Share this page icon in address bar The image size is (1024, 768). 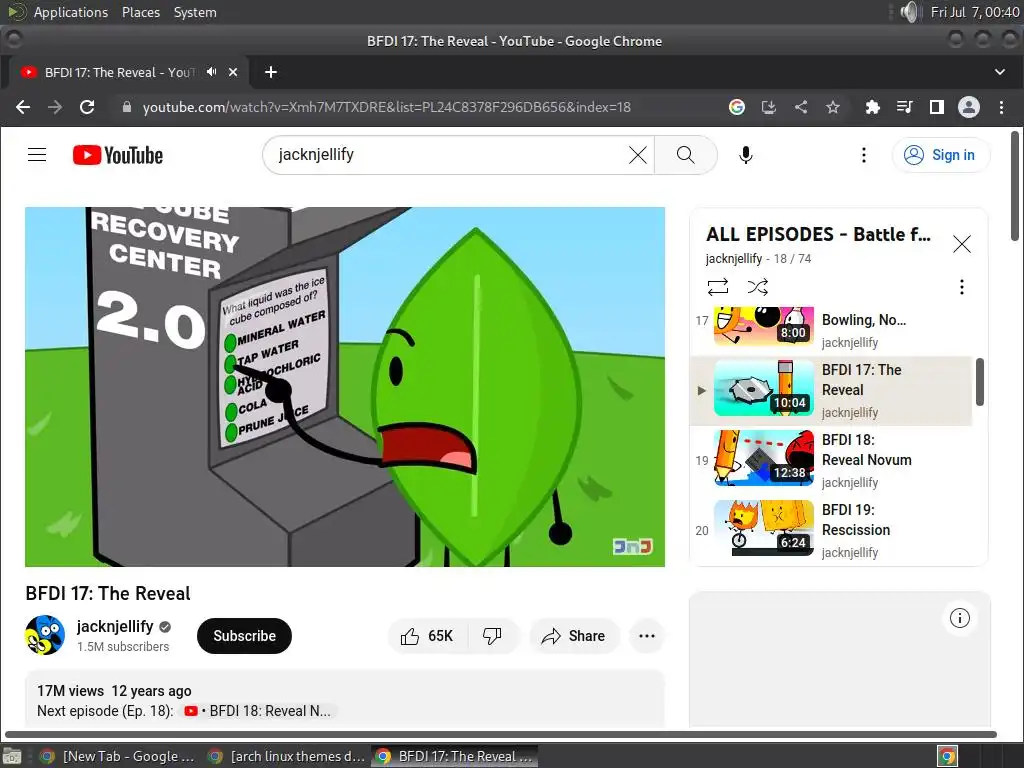(x=801, y=107)
